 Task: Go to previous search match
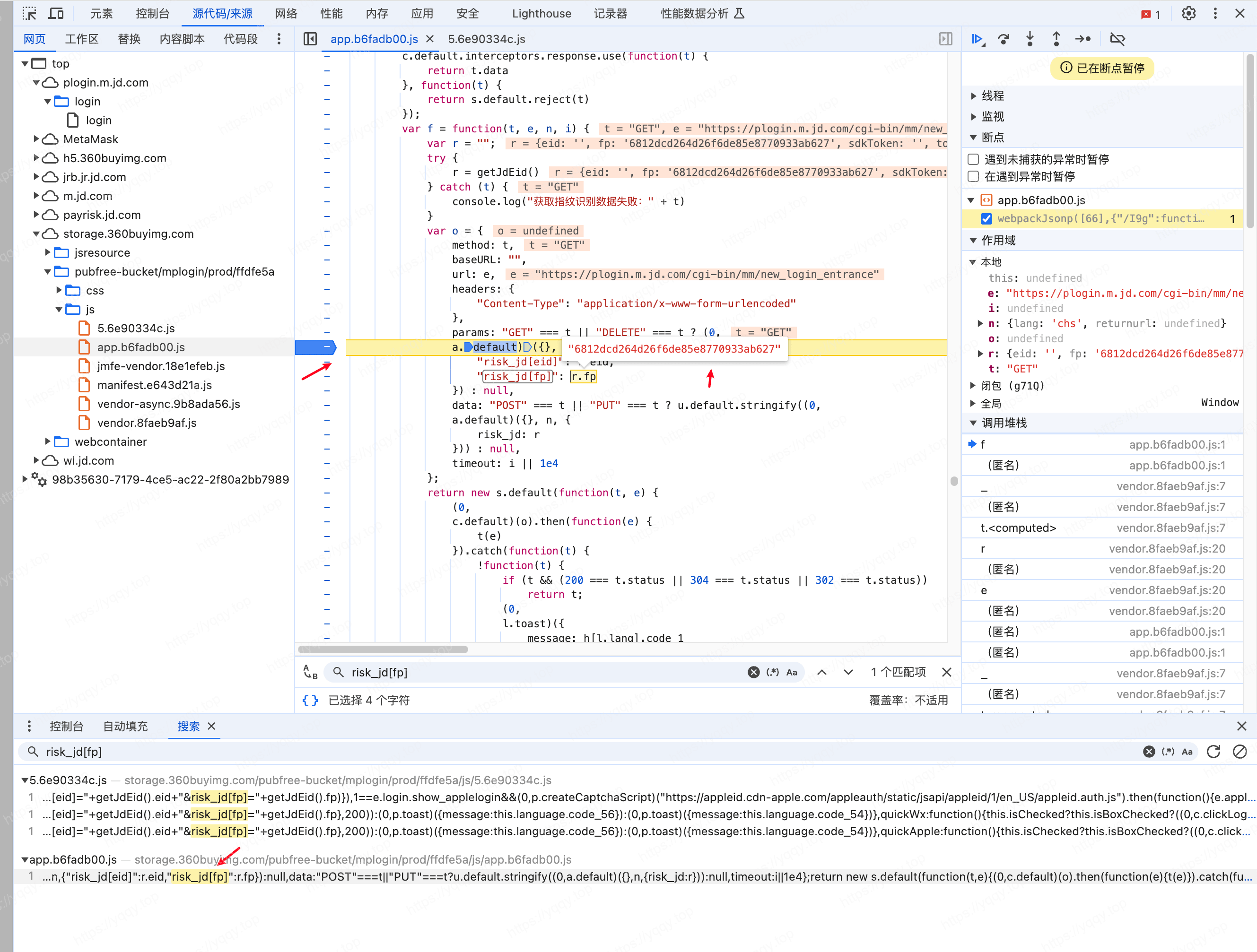pos(822,672)
